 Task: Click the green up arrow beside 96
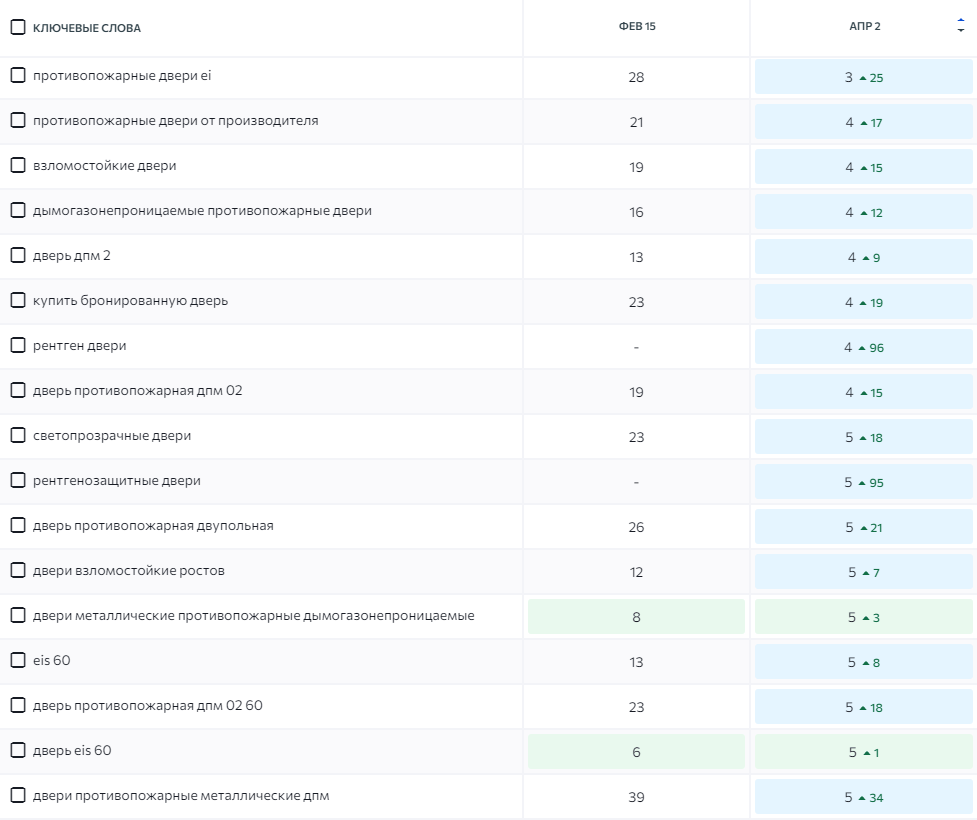[x=861, y=348]
